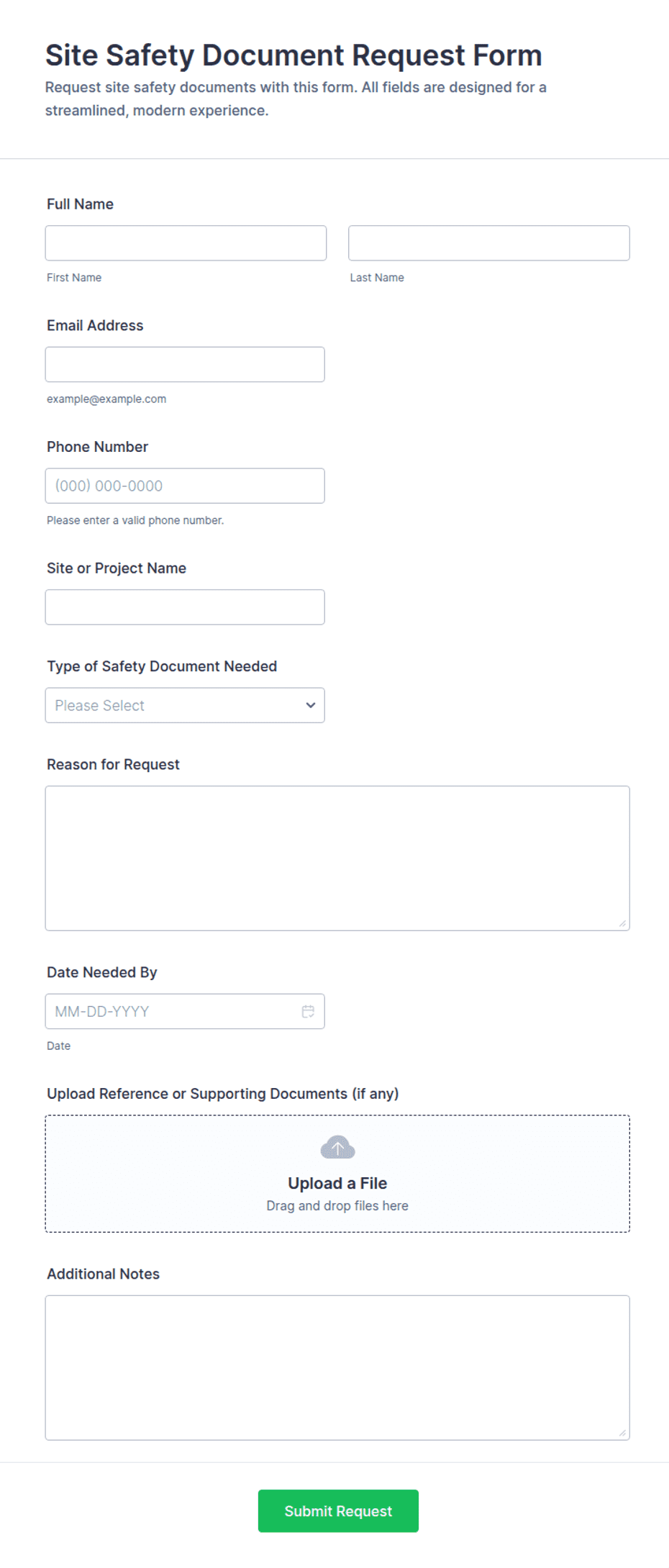
Task: Open the calendar picker icon
Action: tap(308, 1011)
